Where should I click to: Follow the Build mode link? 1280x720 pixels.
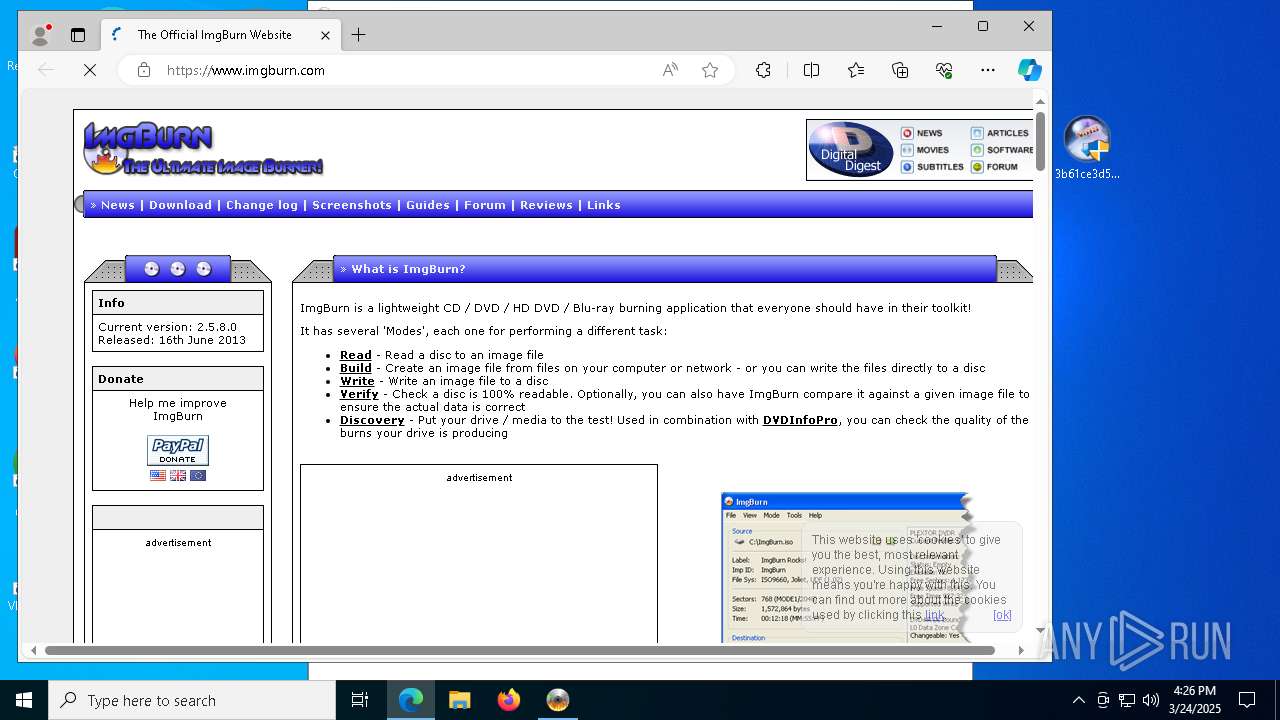point(356,368)
